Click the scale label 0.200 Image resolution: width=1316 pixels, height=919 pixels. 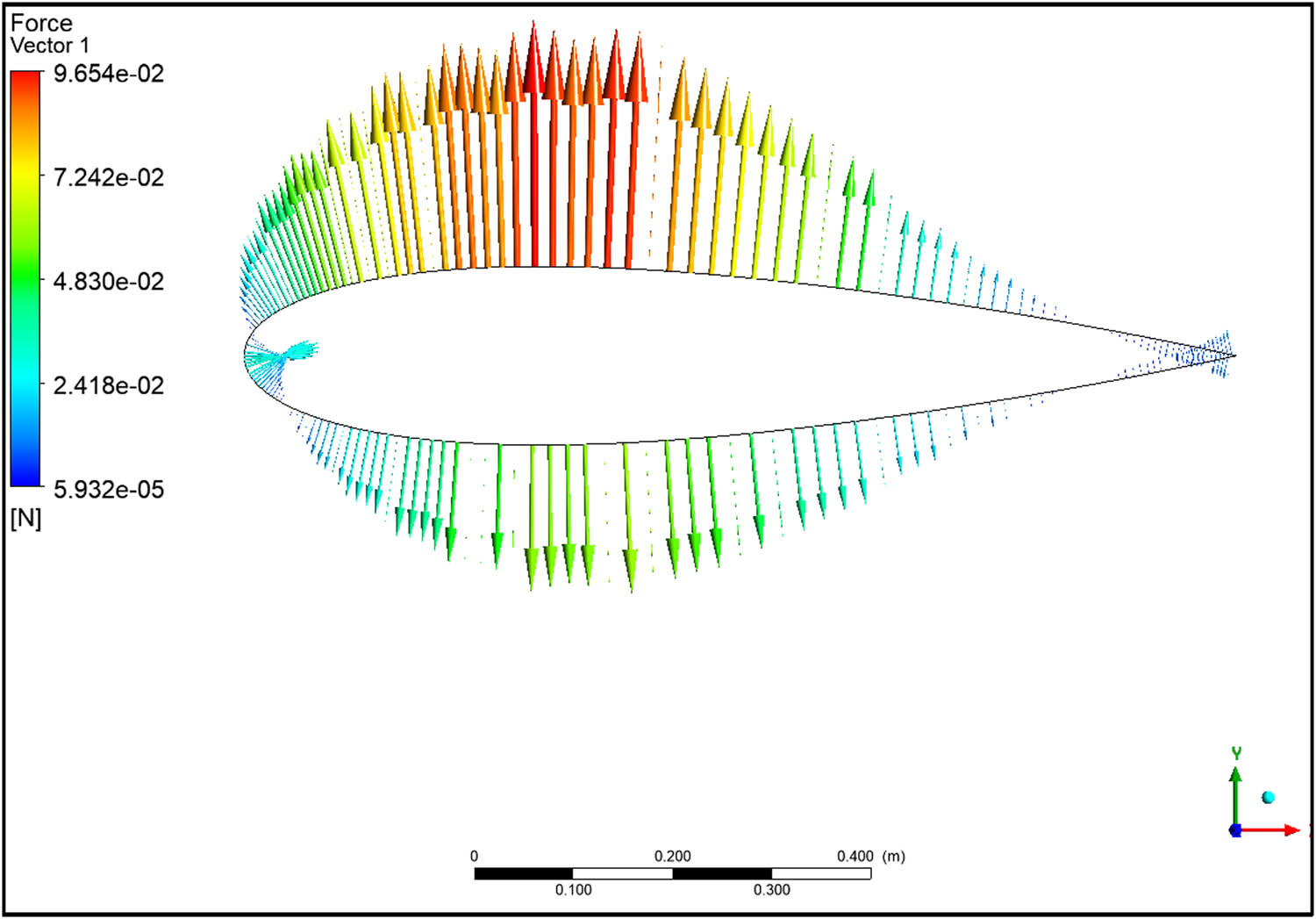point(673,856)
